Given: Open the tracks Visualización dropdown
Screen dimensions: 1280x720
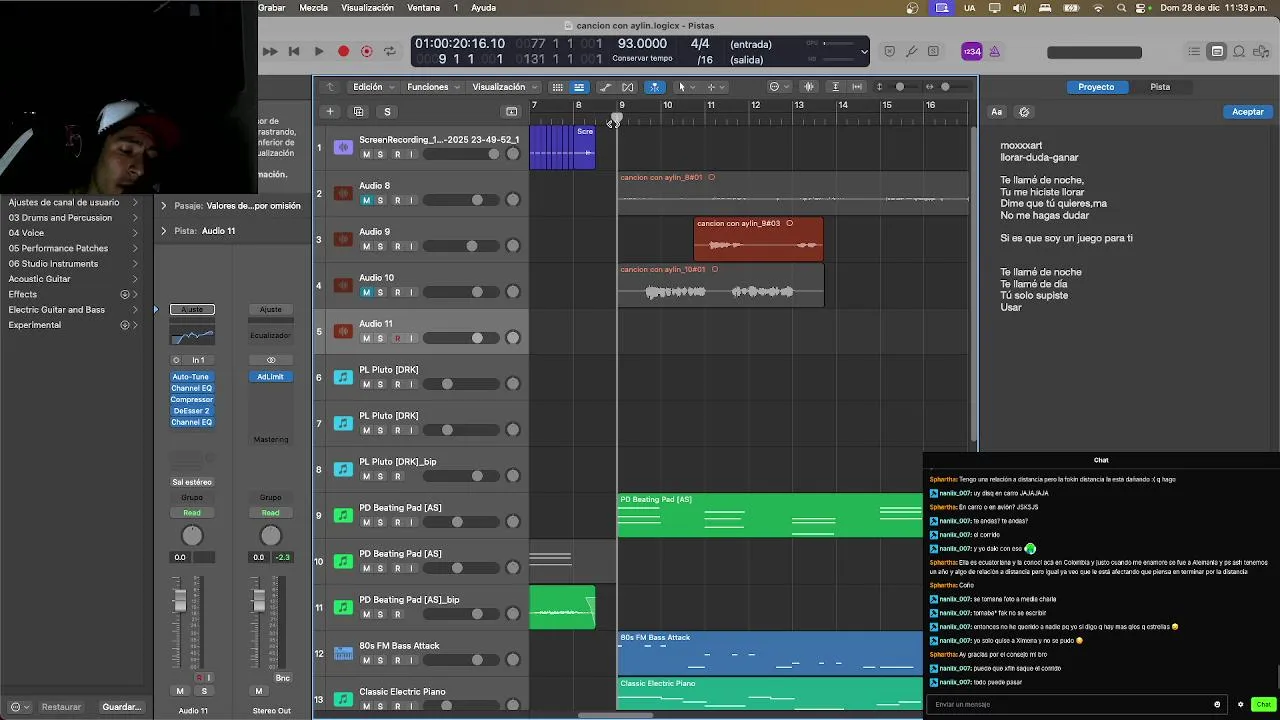Looking at the screenshot, I should (505, 87).
